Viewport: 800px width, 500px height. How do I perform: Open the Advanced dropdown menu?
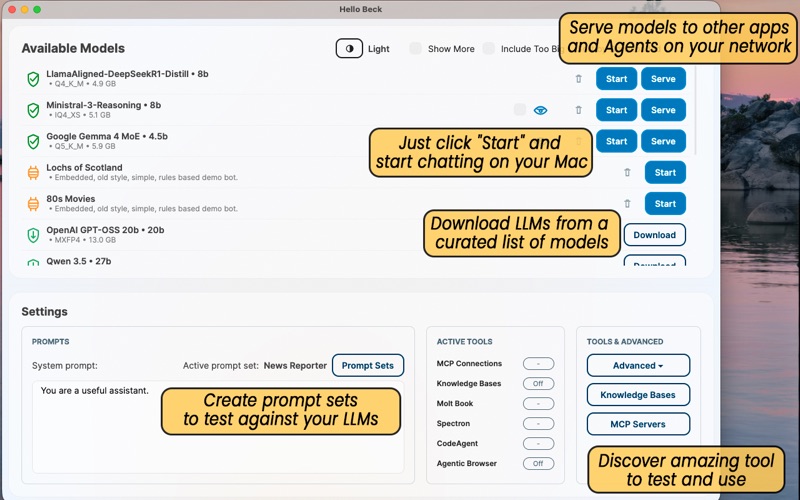[638, 365]
